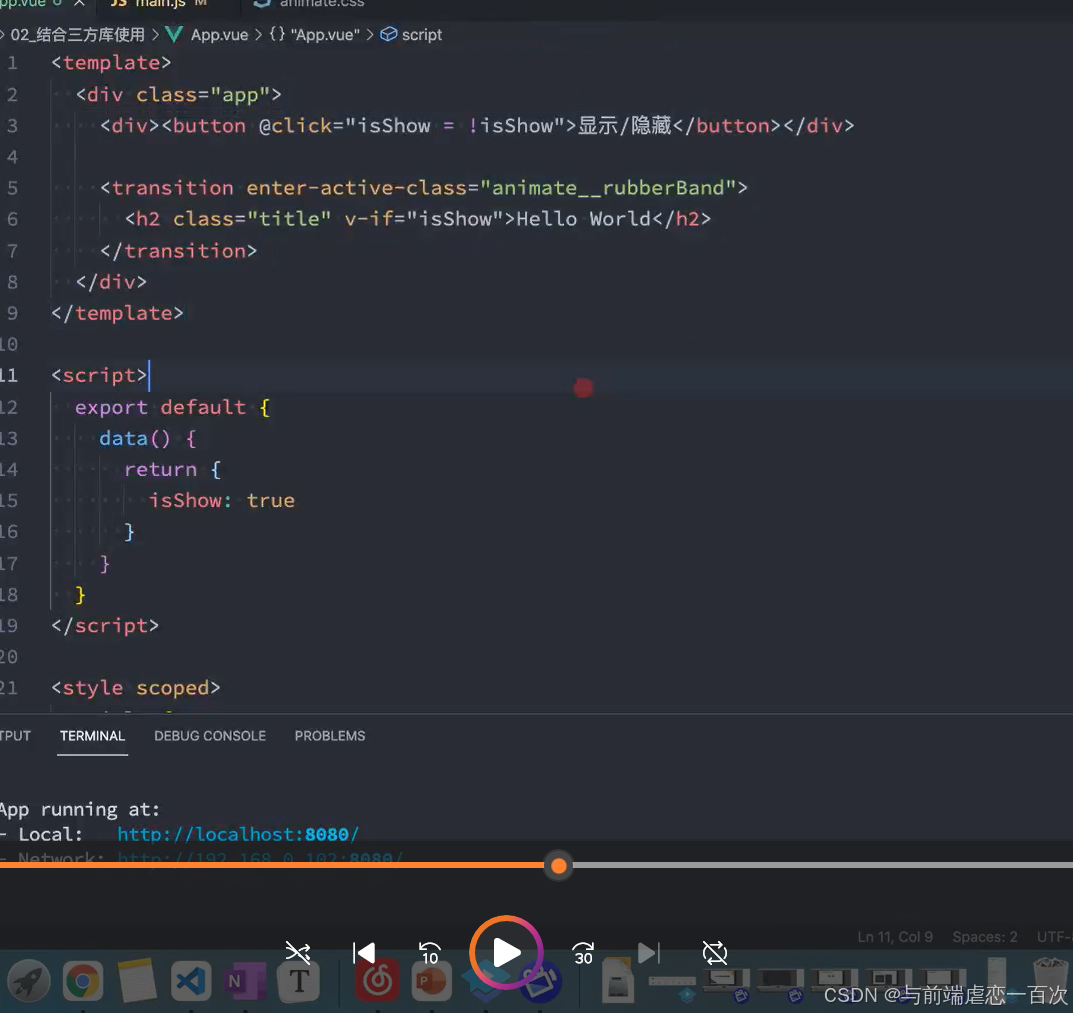Screen dimensions: 1073x1013
Task: Click the closing </script> tag on line 19
Action: pyautogui.click(x=105, y=625)
